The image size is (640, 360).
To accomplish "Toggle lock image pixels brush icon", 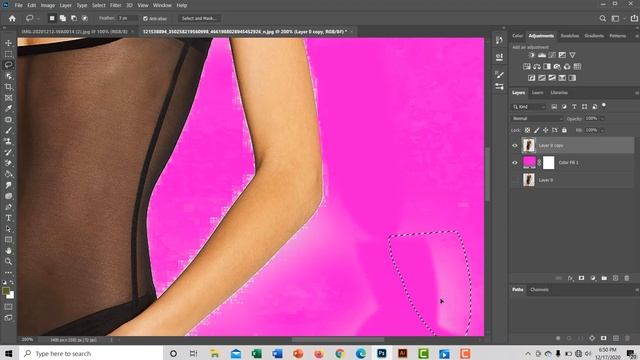I will [536, 130].
